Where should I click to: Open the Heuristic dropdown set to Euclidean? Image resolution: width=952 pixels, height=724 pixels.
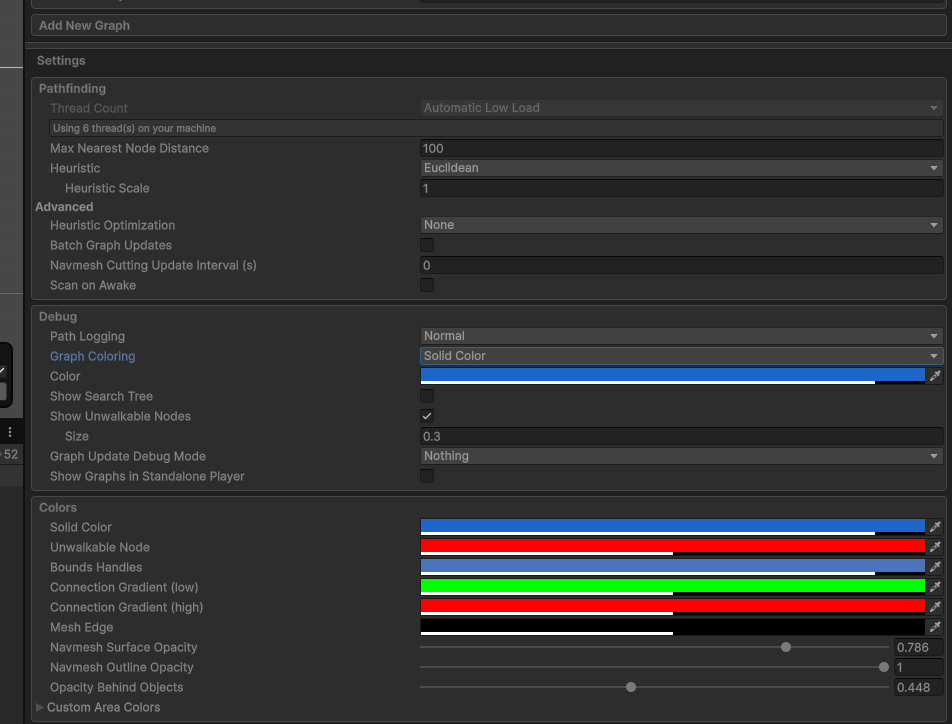point(681,168)
